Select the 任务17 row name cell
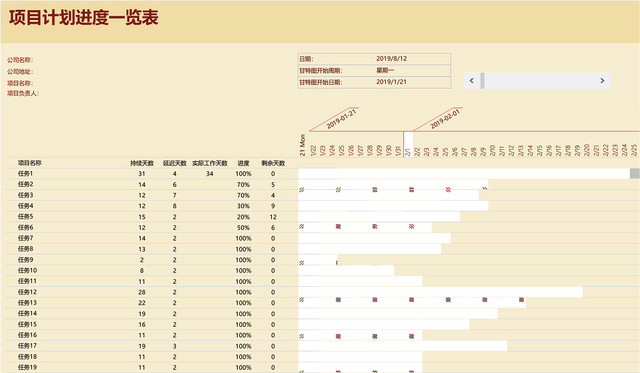The image size is (640, 373). pyautogui.click(x=27, y=346)
